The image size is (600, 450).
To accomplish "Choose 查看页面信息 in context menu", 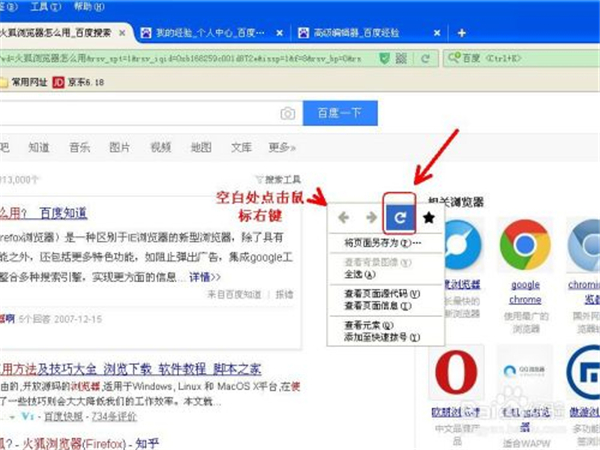I will click(385, 306).
